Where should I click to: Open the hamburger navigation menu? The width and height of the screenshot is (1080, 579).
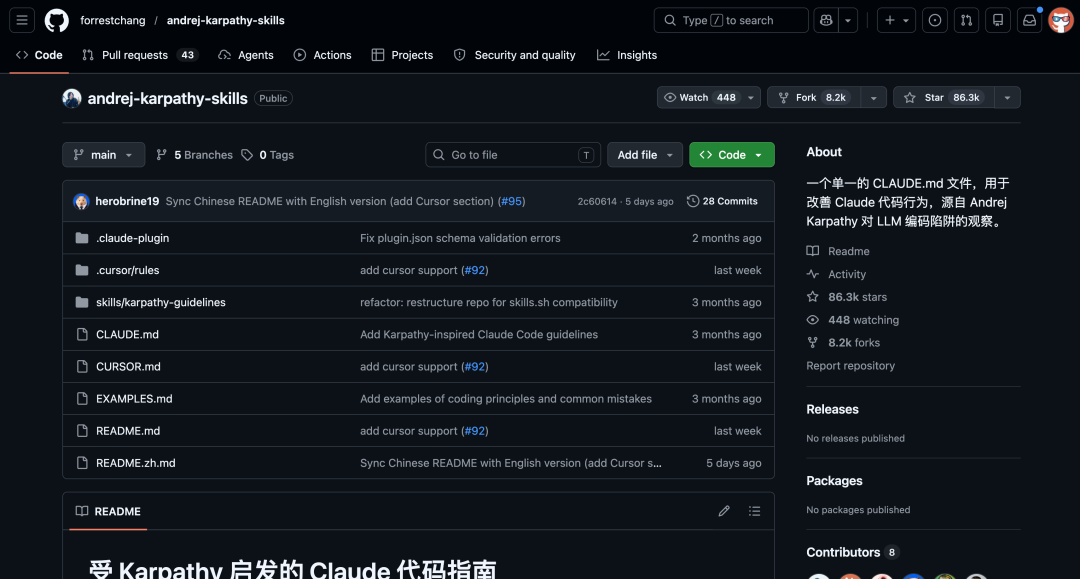tap(22, 20)
